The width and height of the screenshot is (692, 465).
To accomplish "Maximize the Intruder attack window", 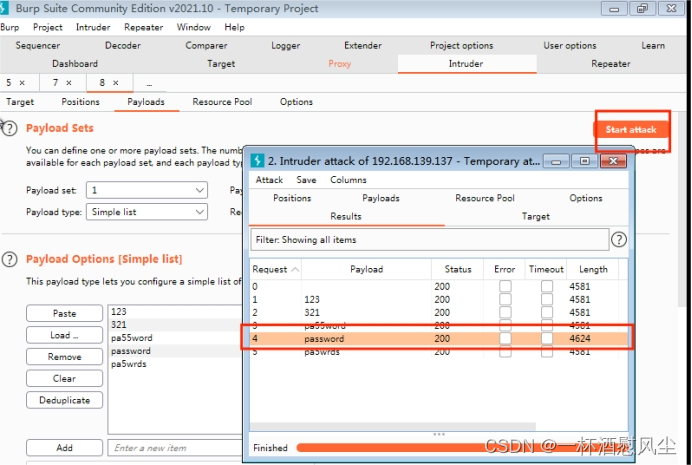I will [585, 161].
